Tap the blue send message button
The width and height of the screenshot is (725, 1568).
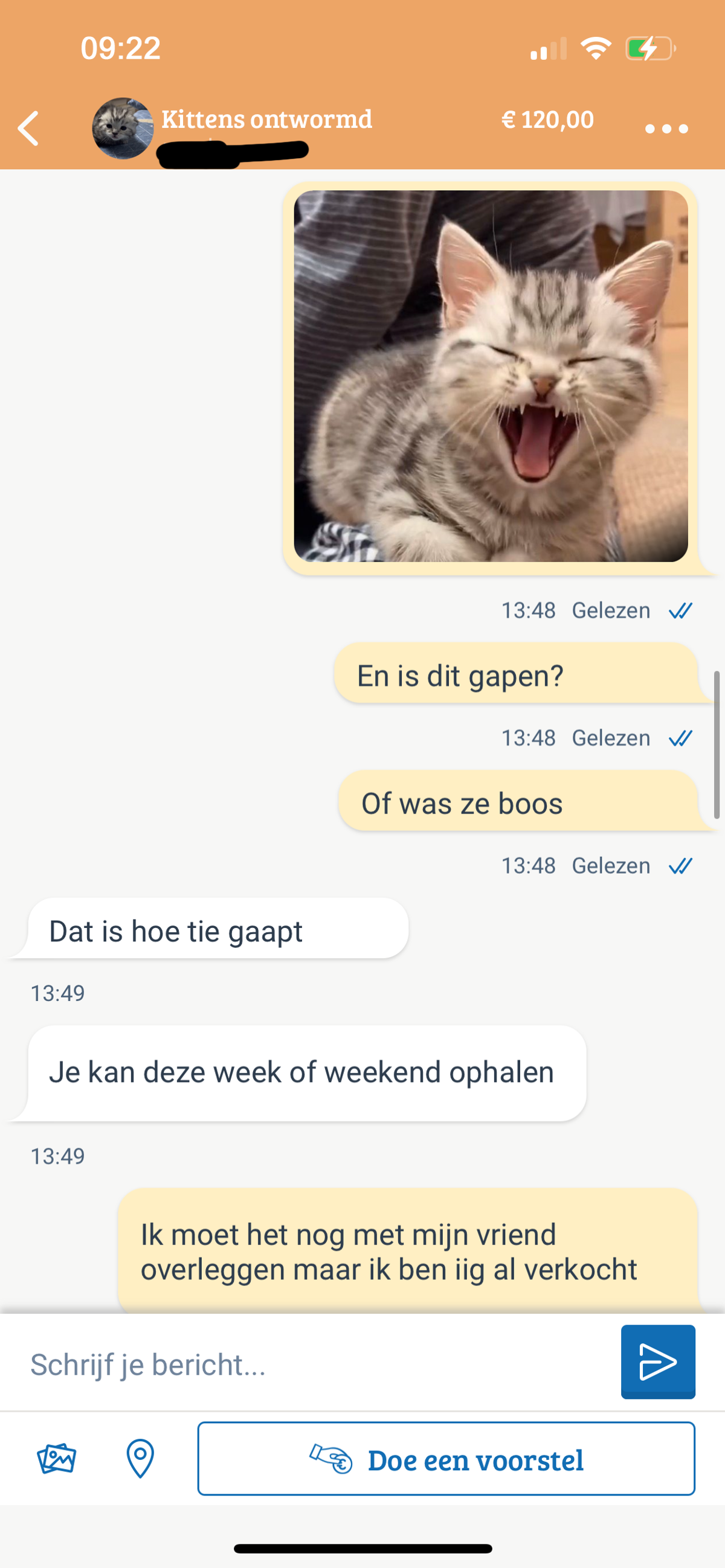point(658,1362)
